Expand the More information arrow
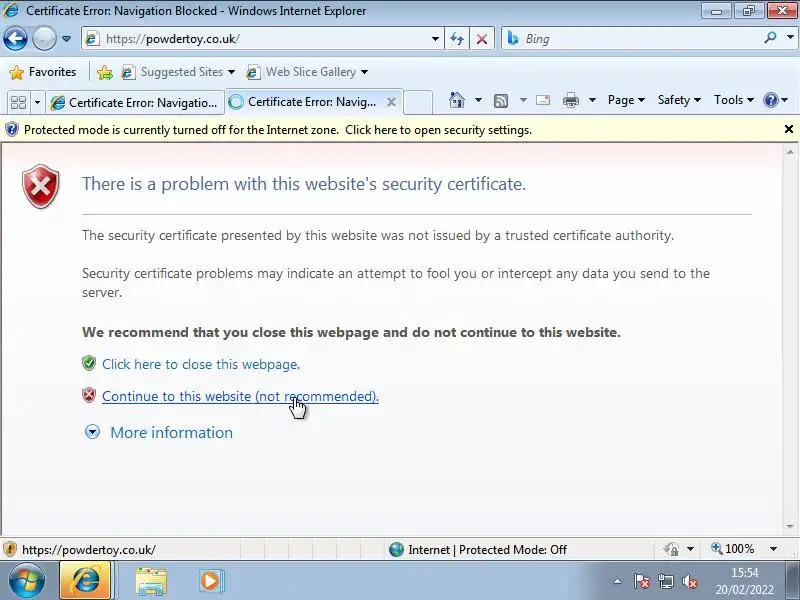 [92, 432]
